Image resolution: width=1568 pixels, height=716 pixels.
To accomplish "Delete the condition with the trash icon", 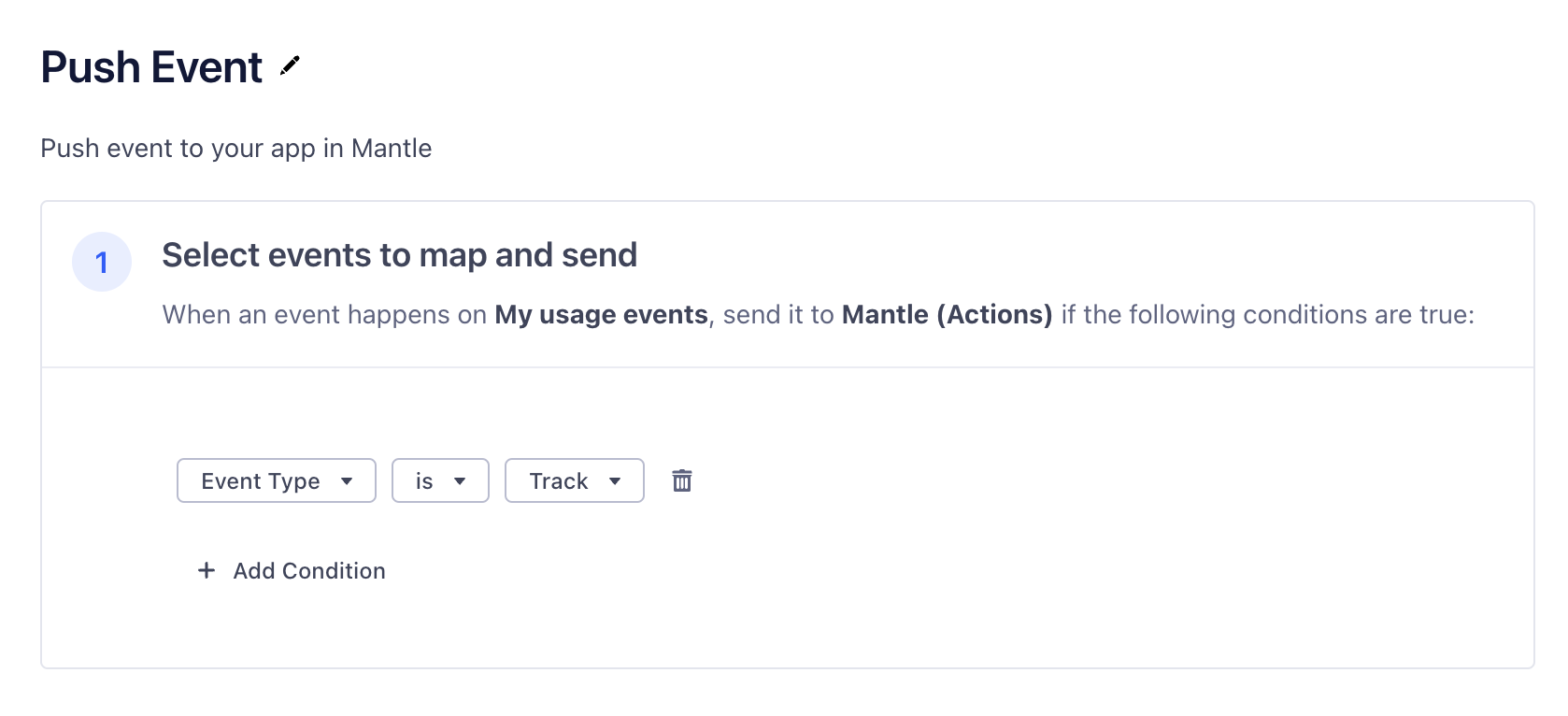I will coord(682,480).
